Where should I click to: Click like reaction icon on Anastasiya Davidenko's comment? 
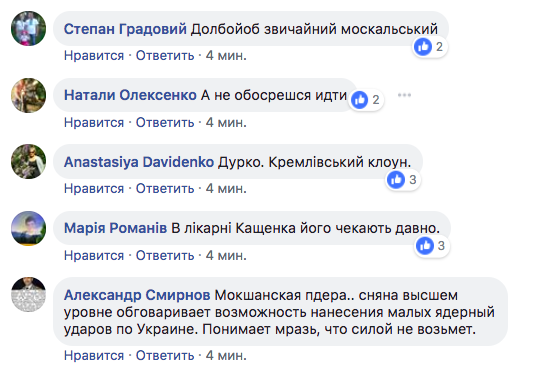396,180
